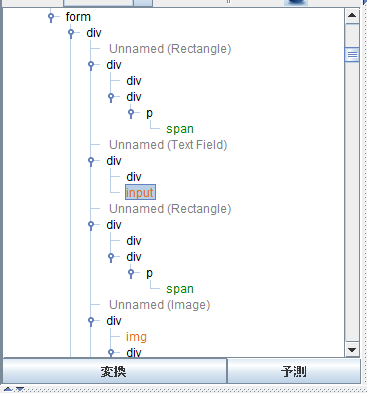
Task: Select the orange img node
Action: click(x=136, y=337)
